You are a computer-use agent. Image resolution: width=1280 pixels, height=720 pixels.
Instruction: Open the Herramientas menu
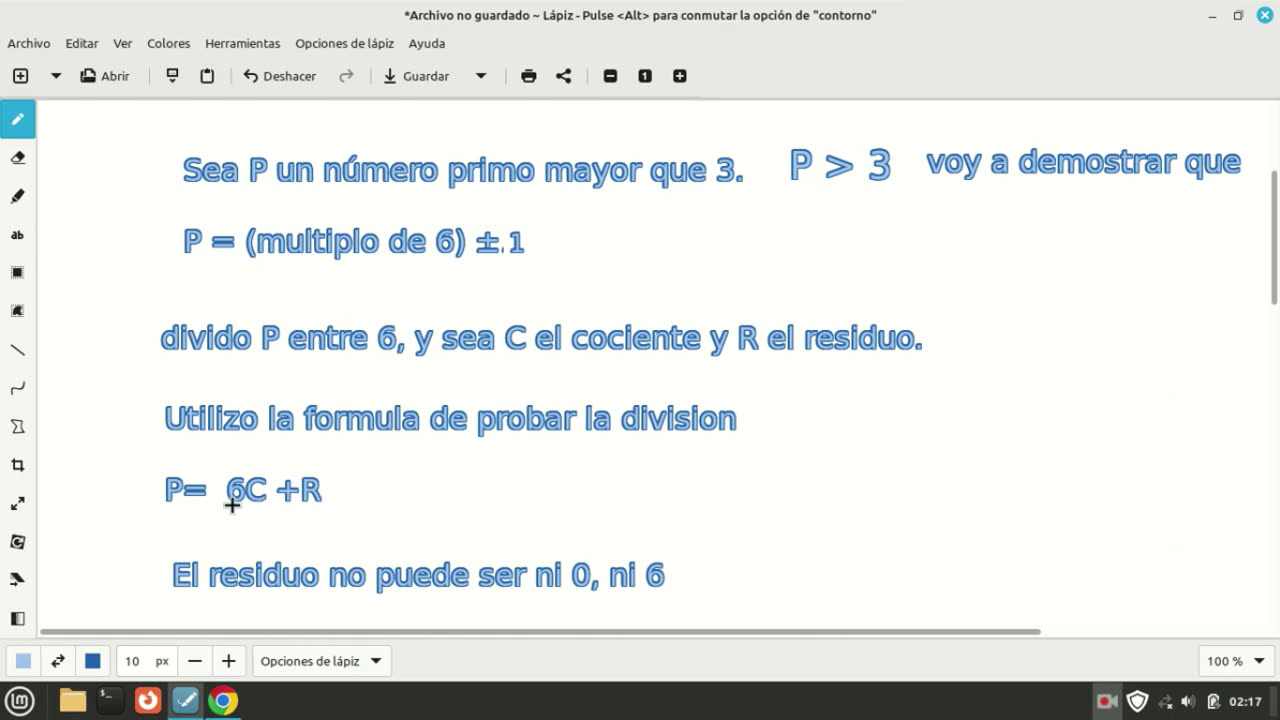point(243,43)
